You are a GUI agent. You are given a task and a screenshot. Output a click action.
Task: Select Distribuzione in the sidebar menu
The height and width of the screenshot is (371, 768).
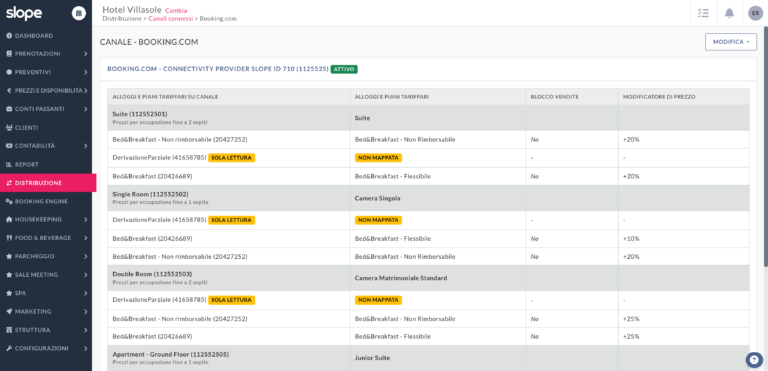click(x=48, y=183)
